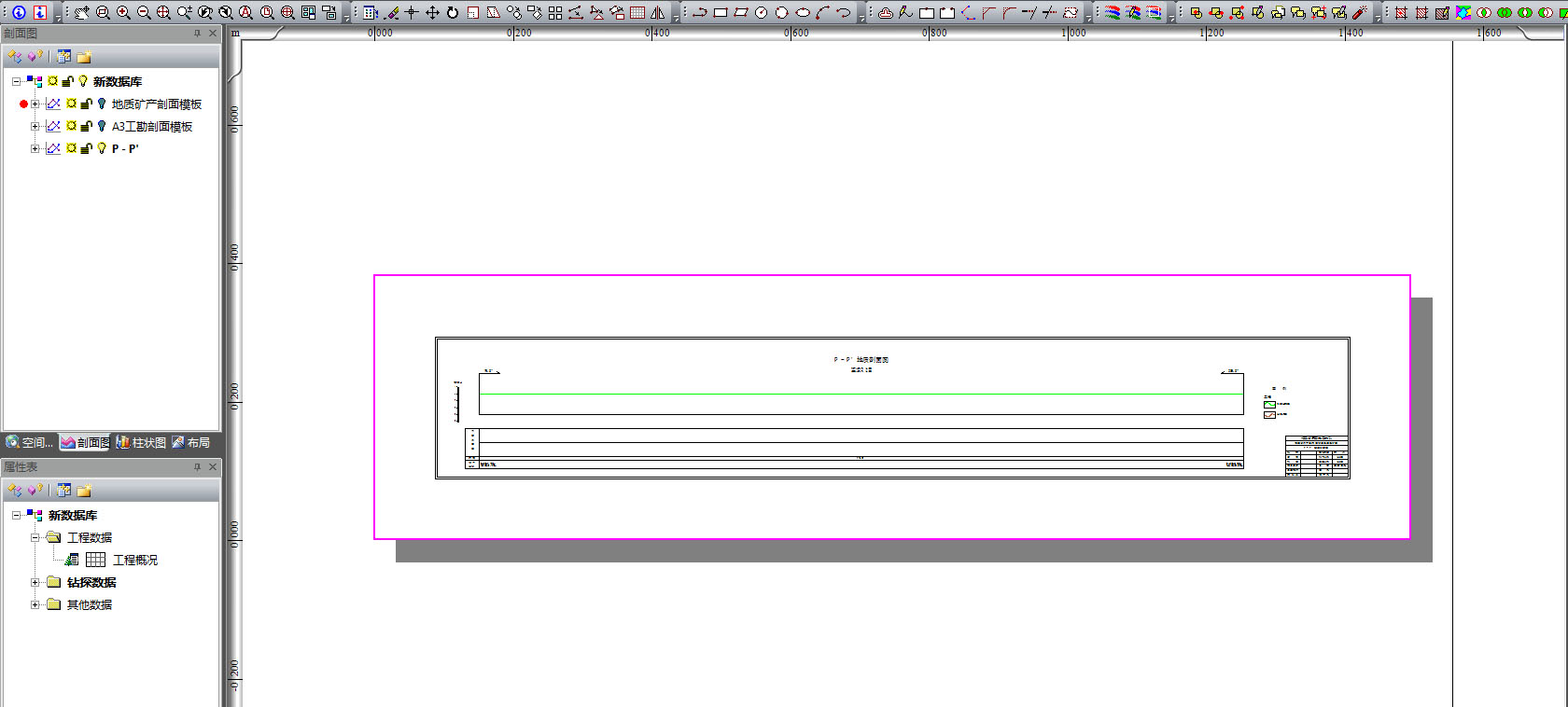
Task: Click the title block table in drawing
Action: click(x=1317, y=456)
